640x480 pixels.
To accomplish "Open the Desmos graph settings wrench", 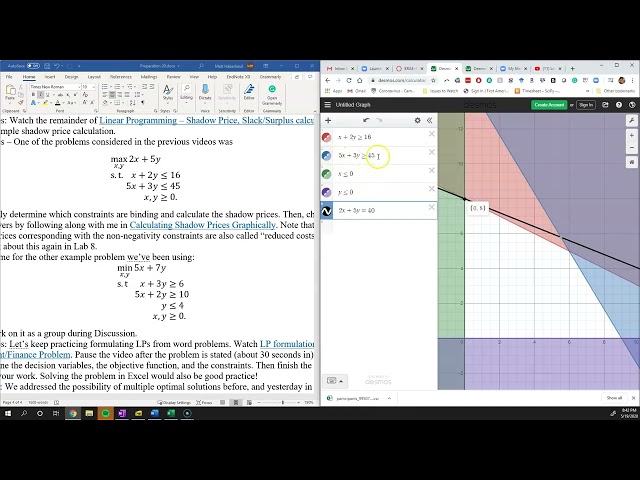I will point(632,120).
